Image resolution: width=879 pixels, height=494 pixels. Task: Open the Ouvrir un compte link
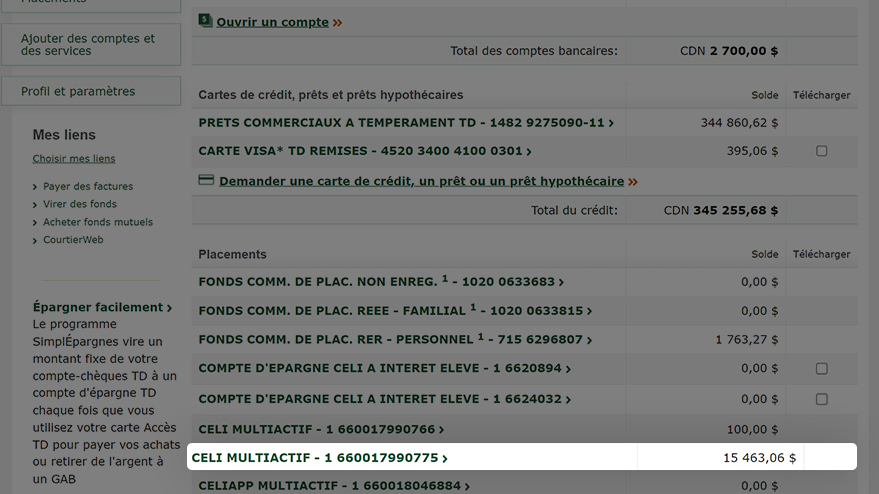272,22
